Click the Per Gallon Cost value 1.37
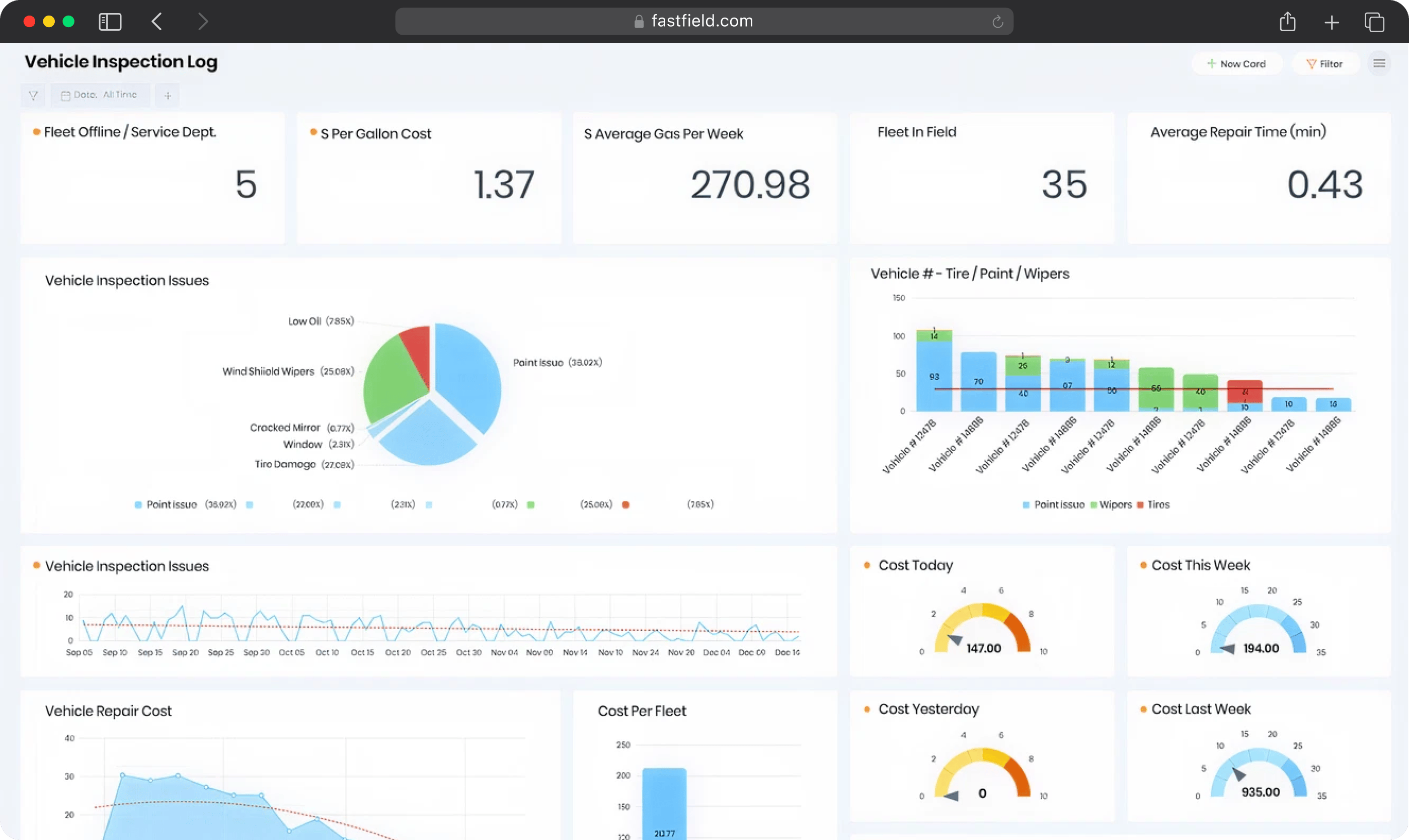The width and height of the screenshot is (1409, 840). point(503,185)
